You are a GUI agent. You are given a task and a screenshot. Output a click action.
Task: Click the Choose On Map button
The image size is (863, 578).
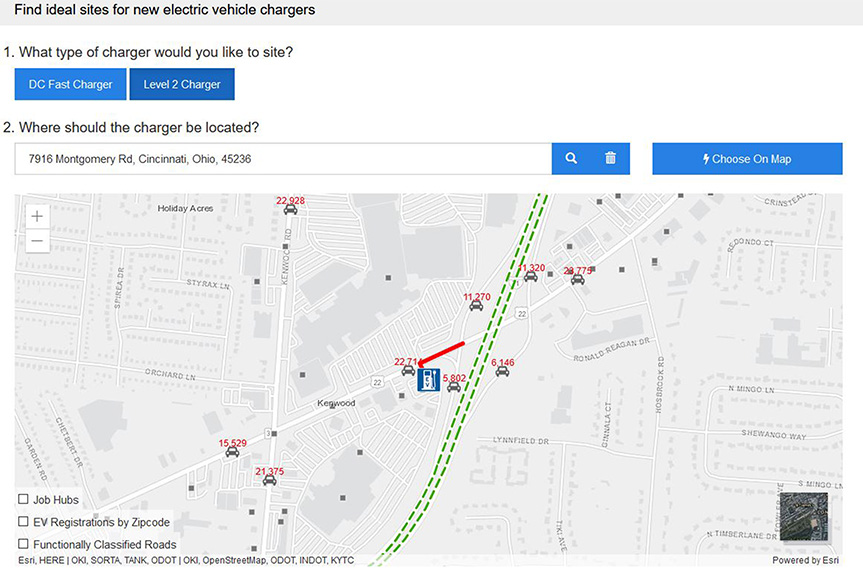[747, 158]
